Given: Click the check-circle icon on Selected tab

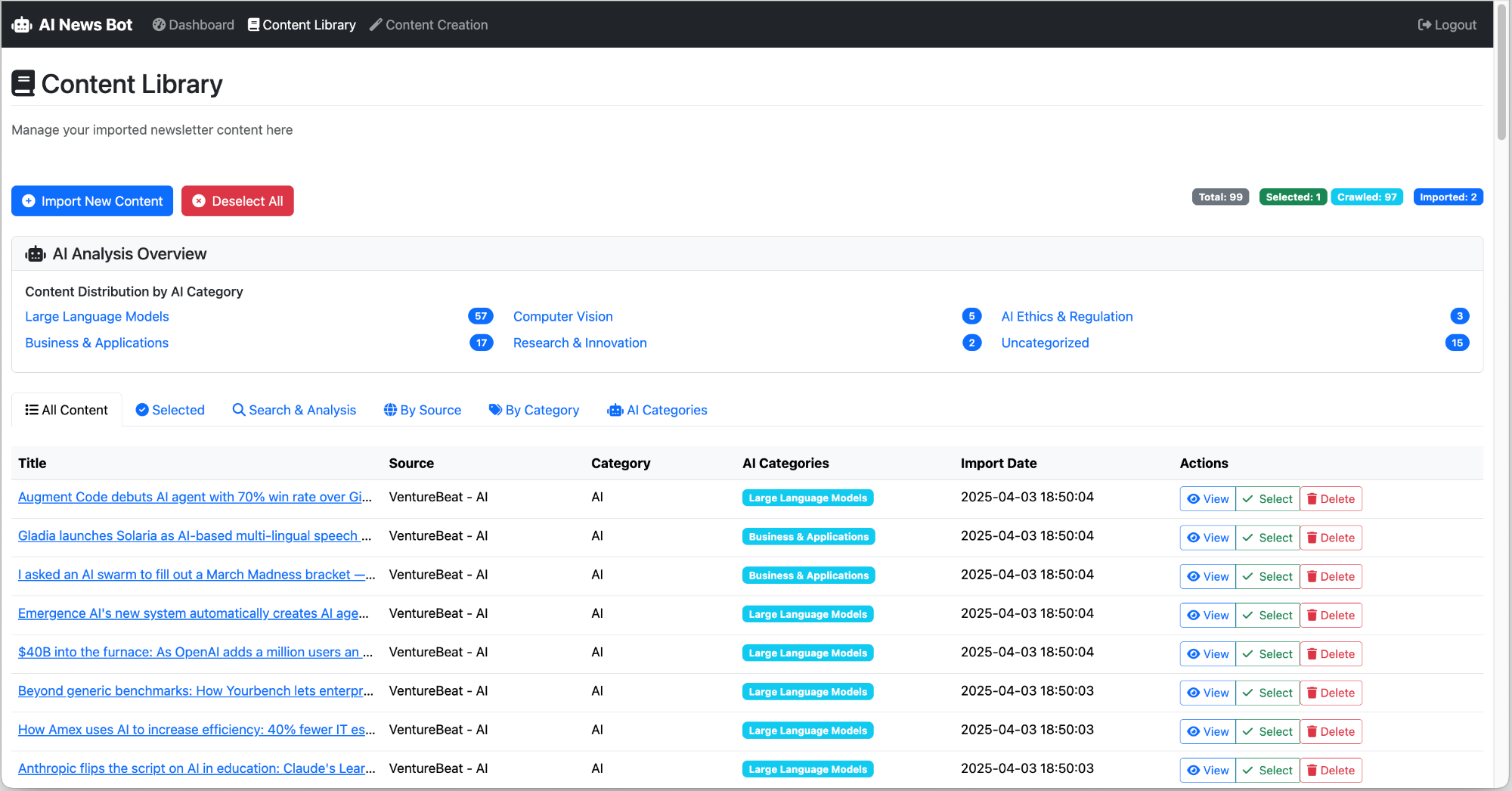Looking at the screenshot, I should click(142, 410).
